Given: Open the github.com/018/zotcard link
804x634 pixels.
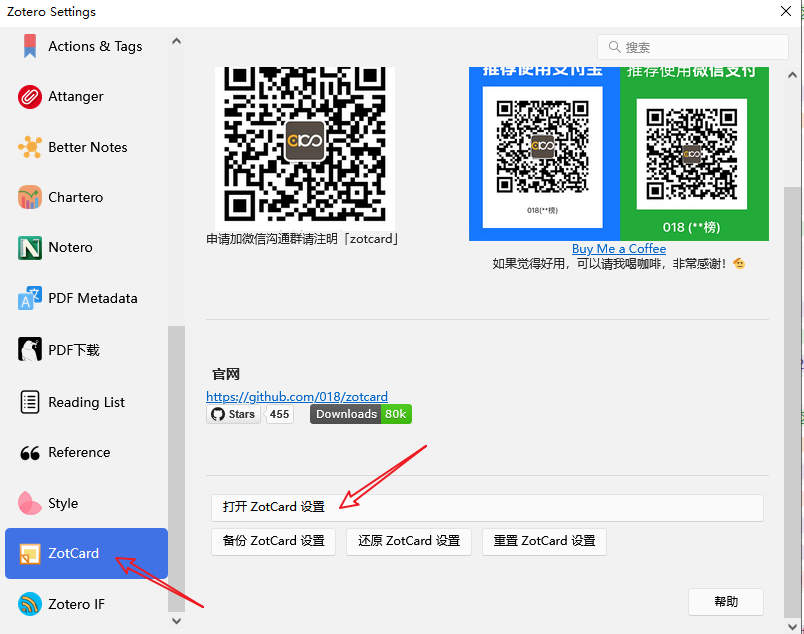Looking at the screenshot, I should click(297, 397).
